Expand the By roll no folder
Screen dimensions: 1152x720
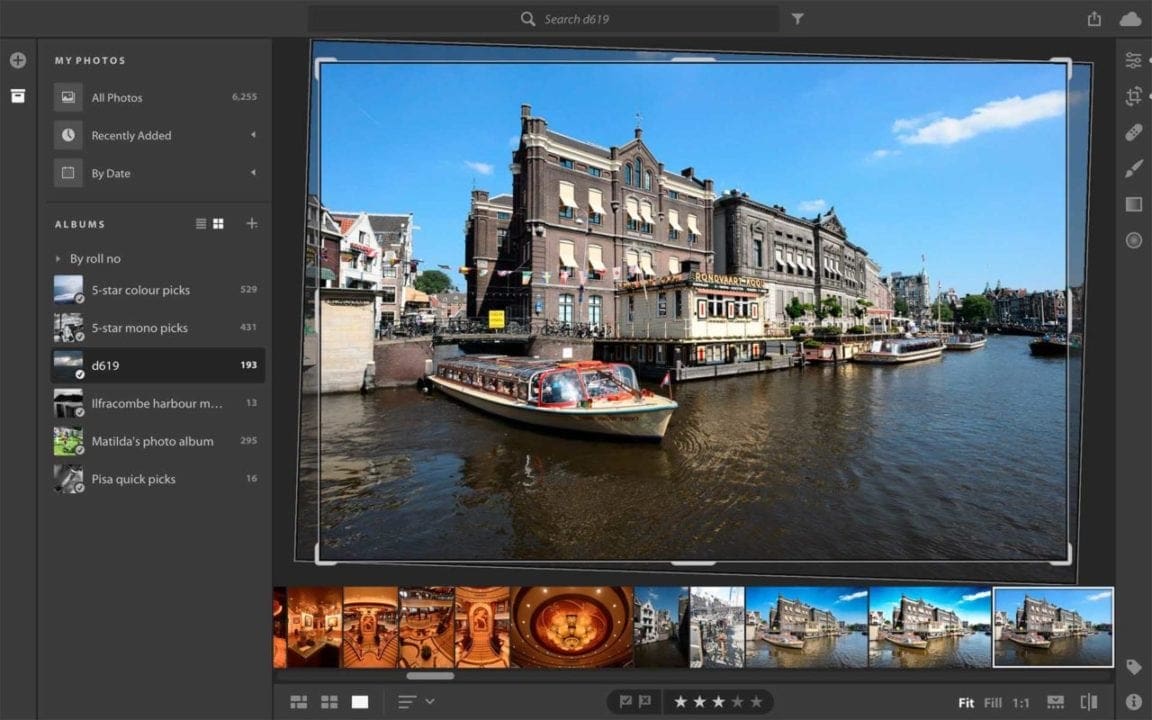click(x=58, y=259)
